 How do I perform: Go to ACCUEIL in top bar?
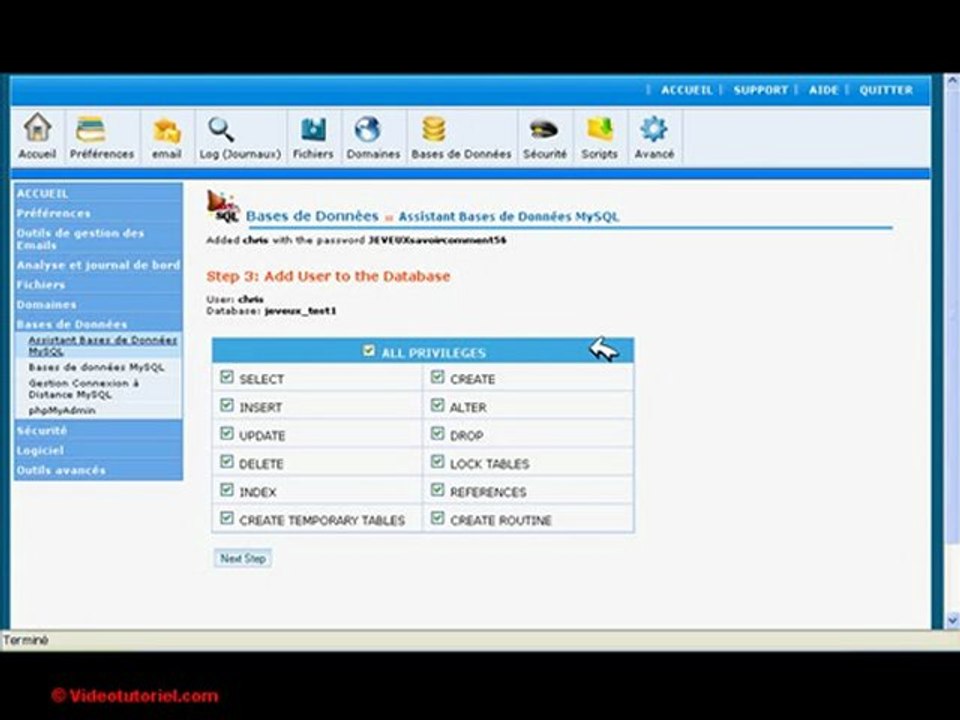(x=686, y=90)
